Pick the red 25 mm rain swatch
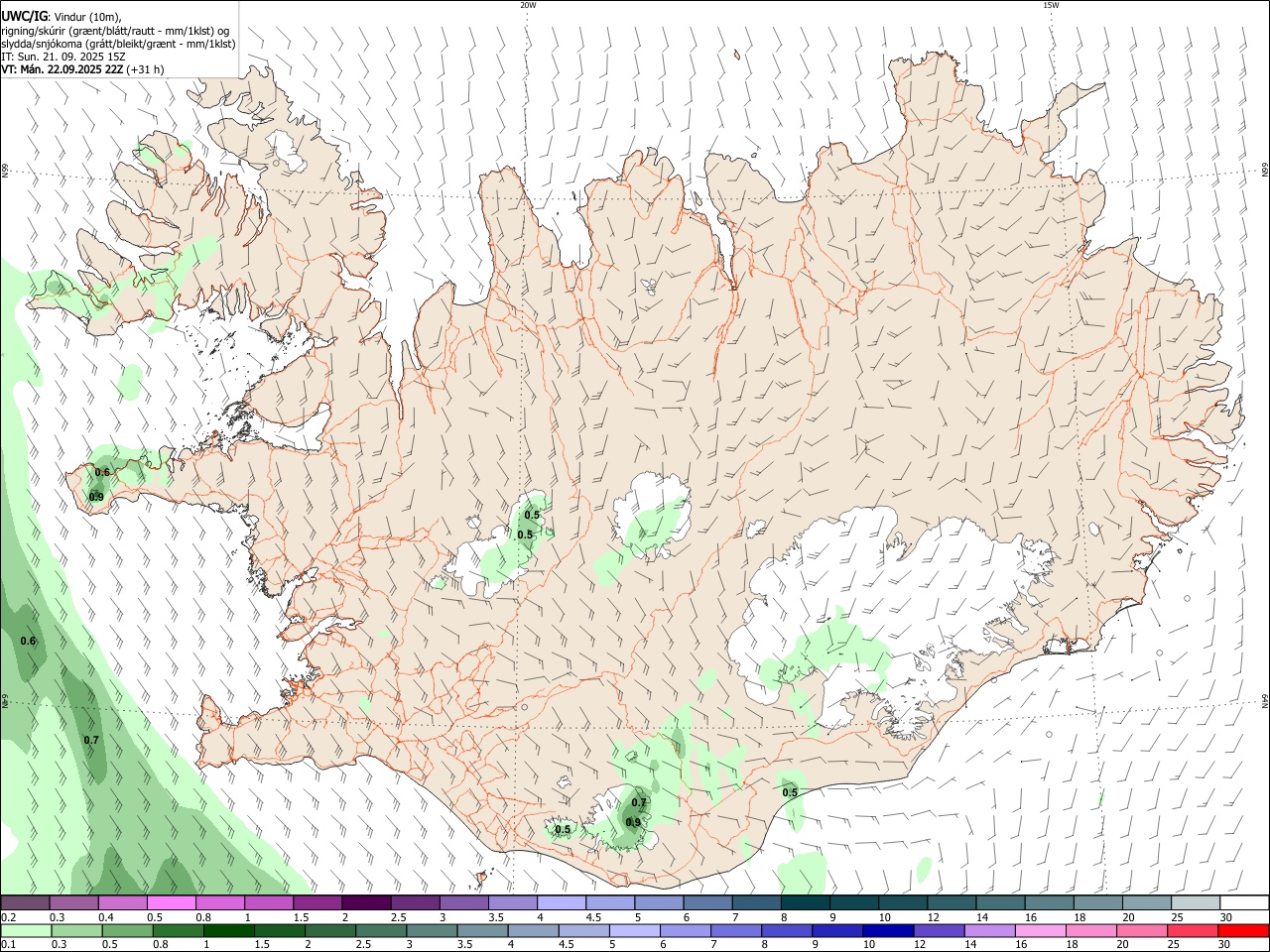This screenshot has width=1270, height=952. [1195, 931]
